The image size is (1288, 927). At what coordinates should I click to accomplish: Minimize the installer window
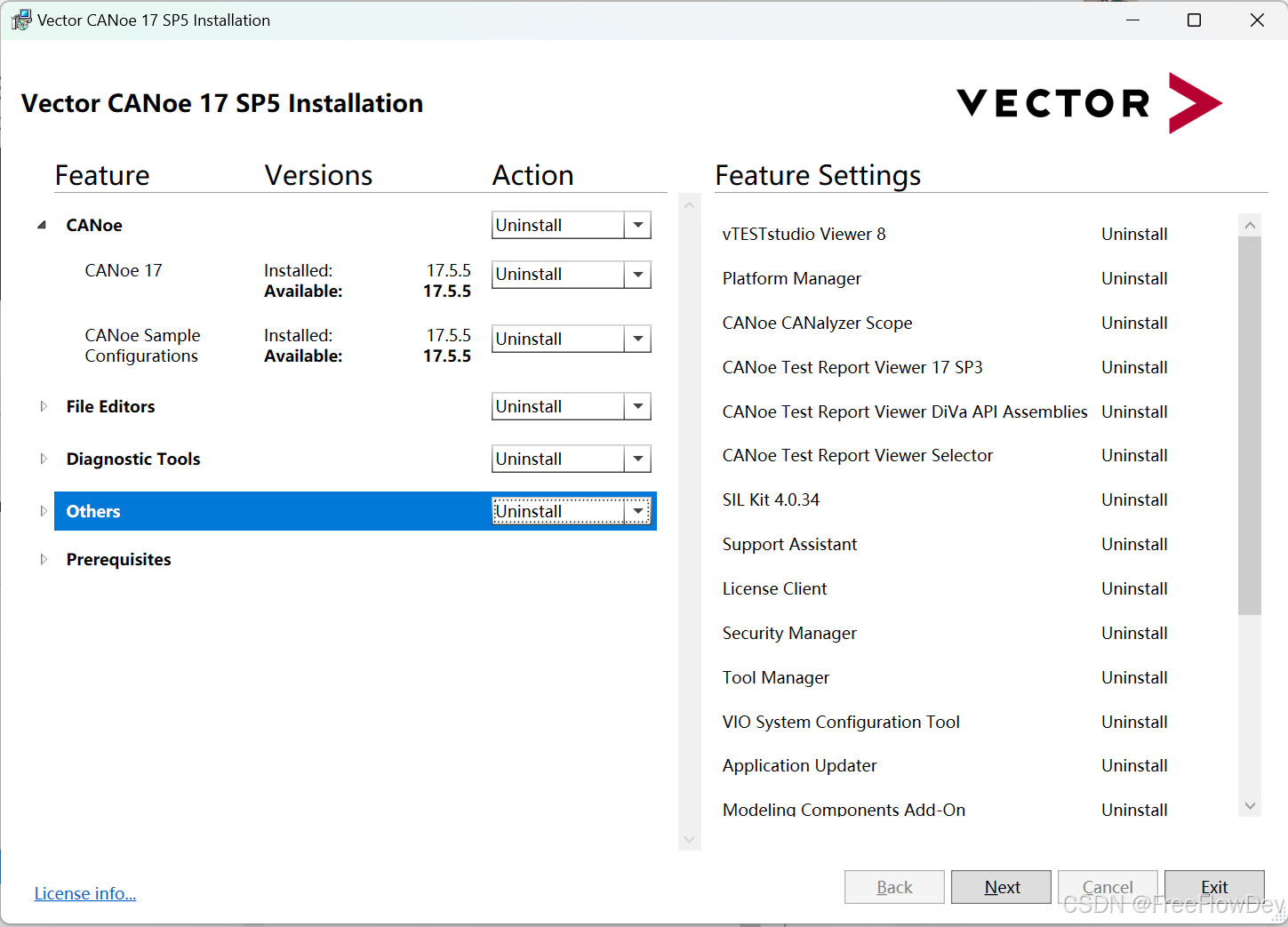[x=1132, y=20]
